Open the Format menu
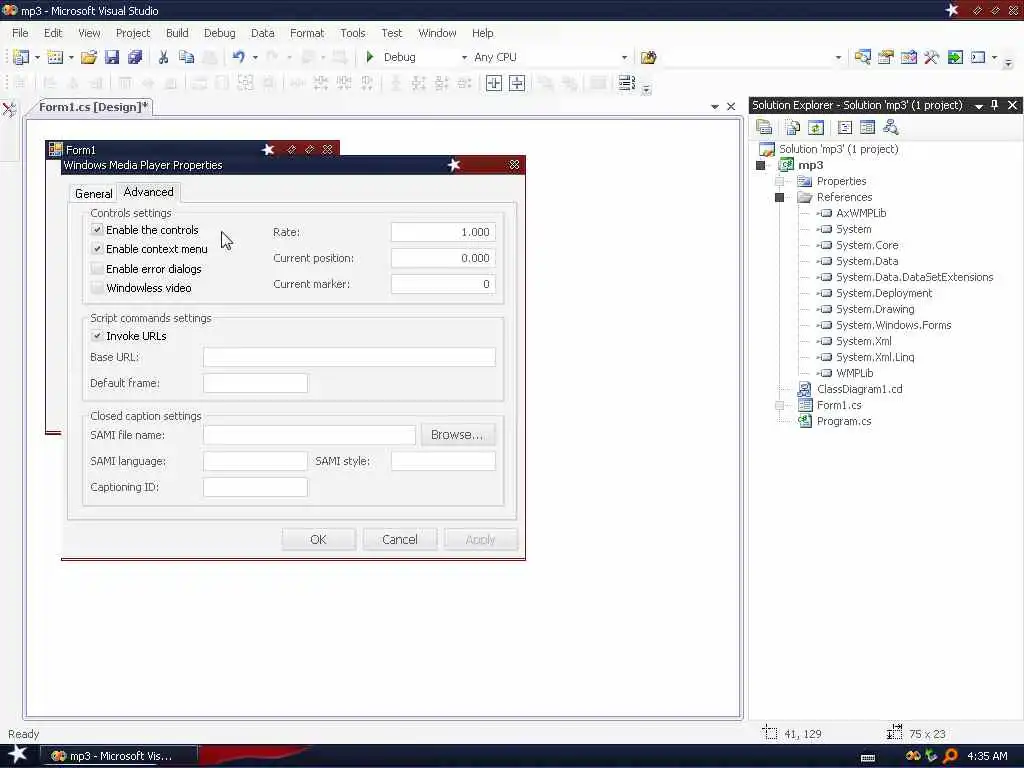Image resolution: width=1024 pixels, height=768 pixels. [307, 33]
